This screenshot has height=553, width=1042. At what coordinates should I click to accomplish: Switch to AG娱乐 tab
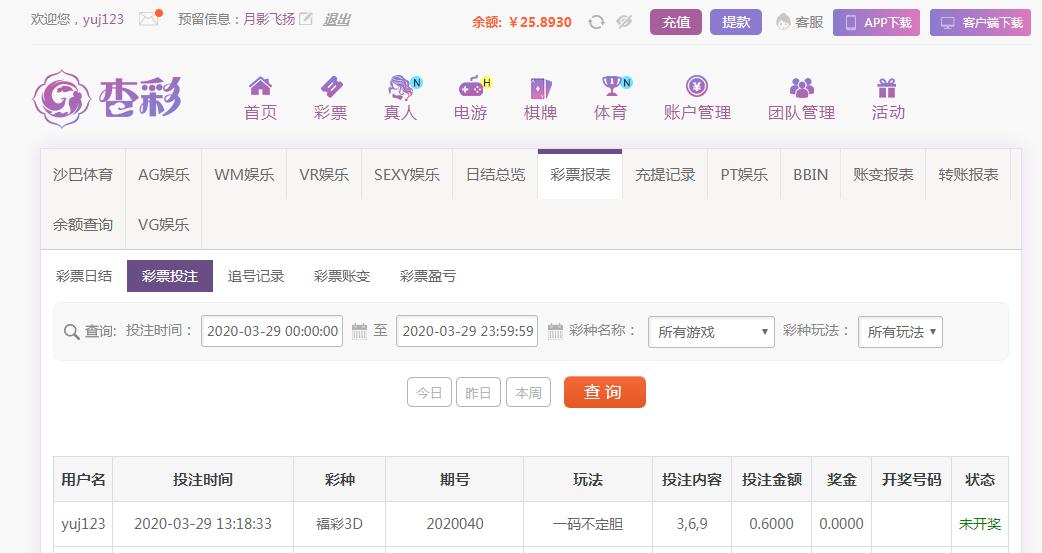point(163,175)
